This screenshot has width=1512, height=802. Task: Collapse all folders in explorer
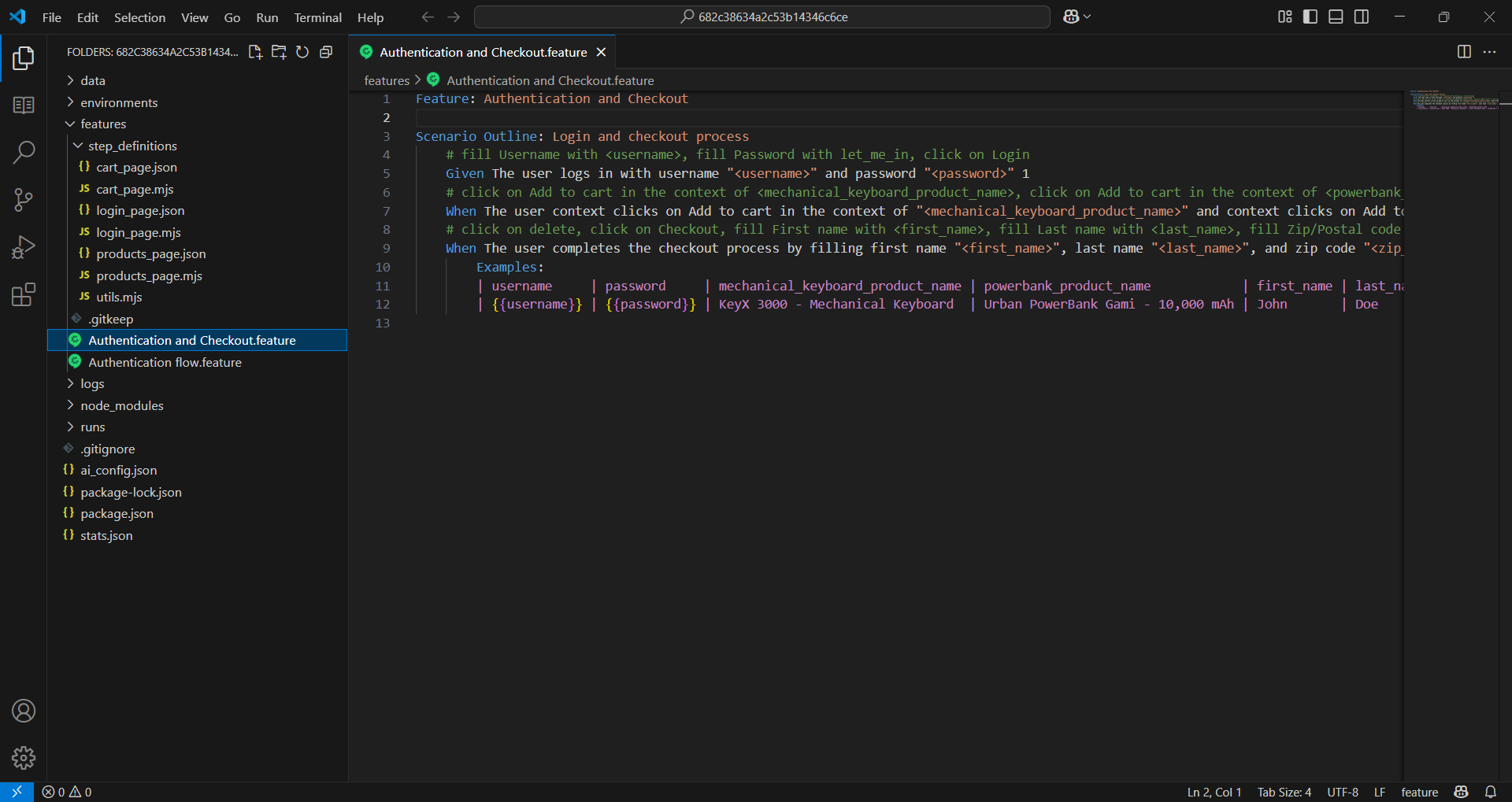pos(326,52)
